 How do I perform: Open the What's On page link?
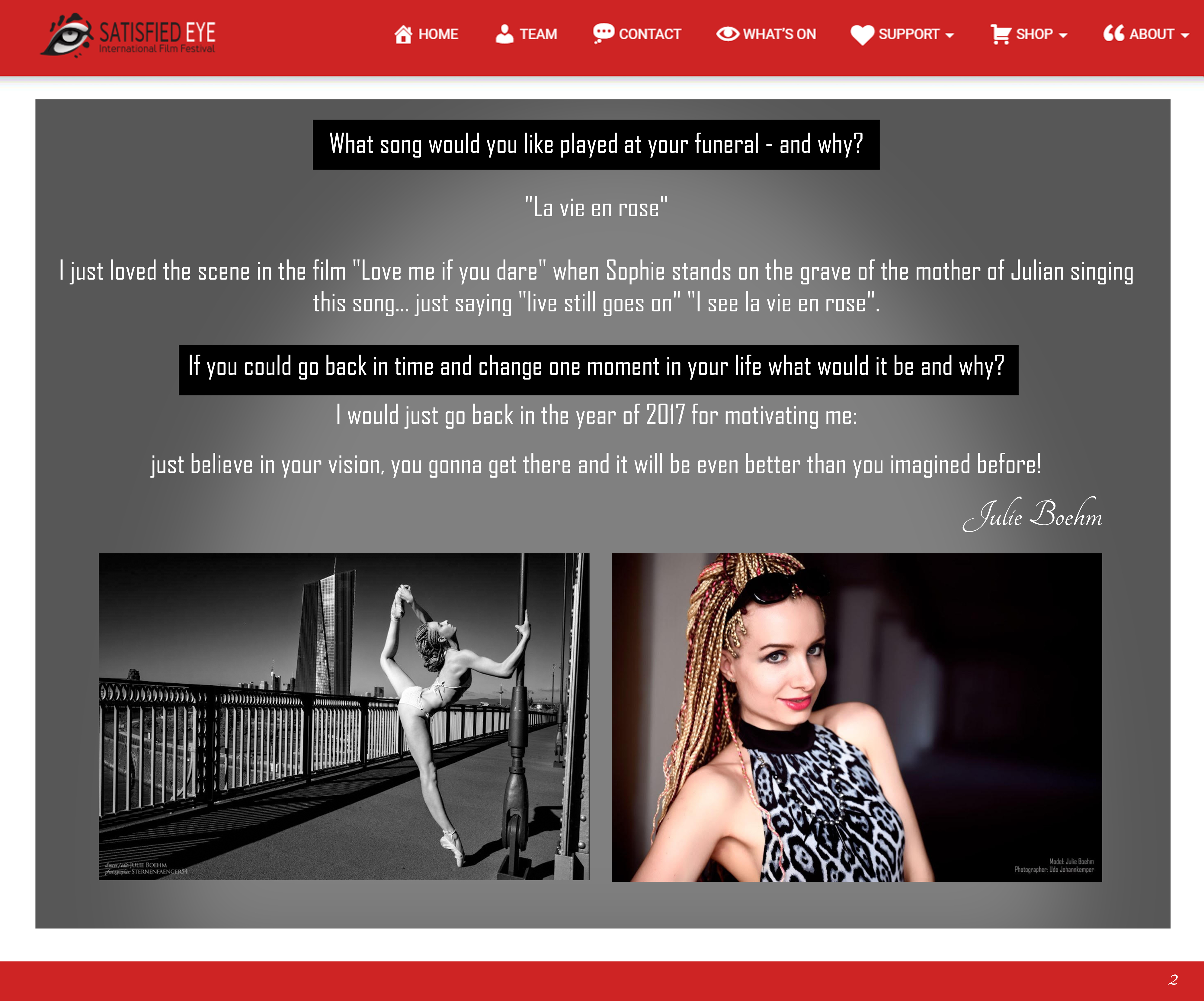[x=779, y=34]
